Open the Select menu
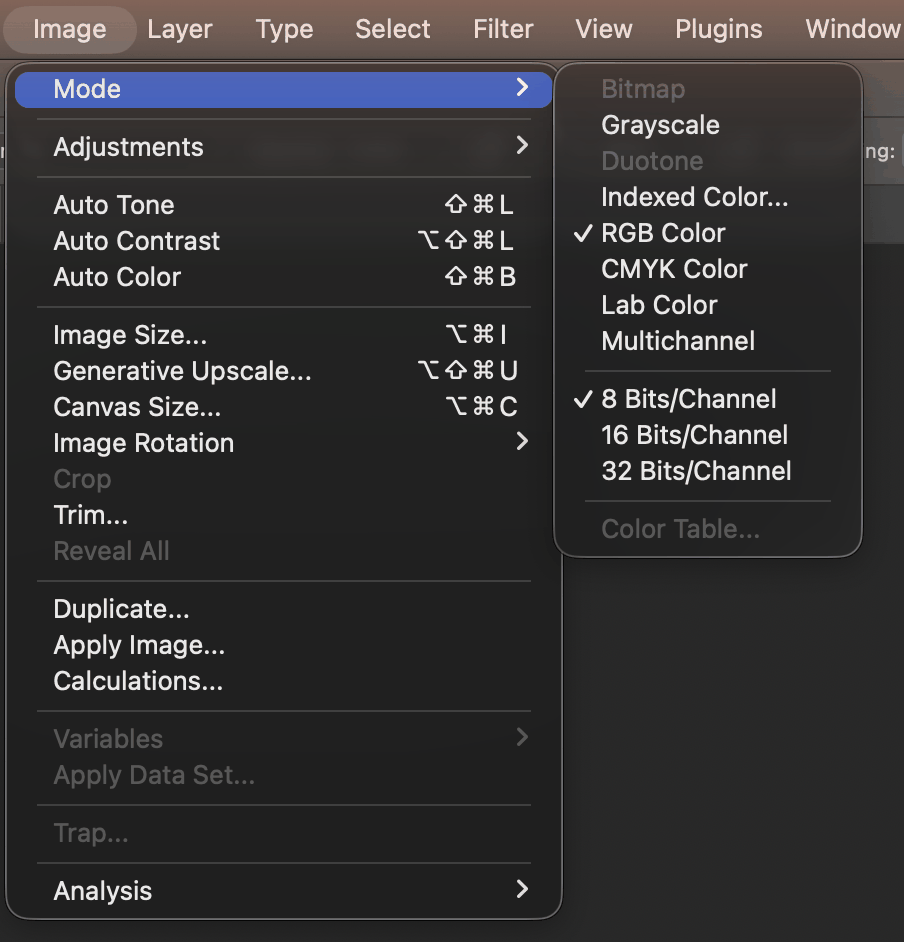The width and height of the screenshot is (904, 942). [x=392, y=29]
